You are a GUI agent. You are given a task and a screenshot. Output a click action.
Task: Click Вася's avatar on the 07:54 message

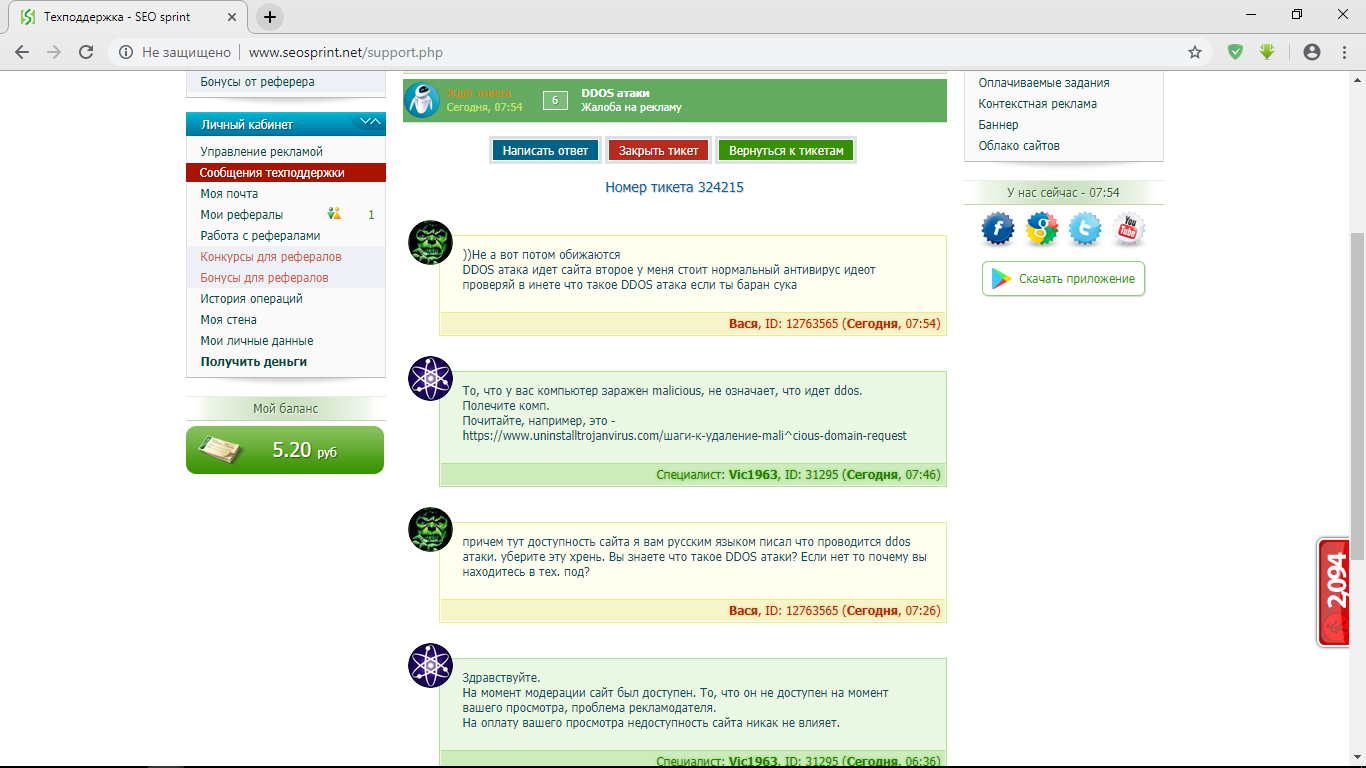pyautogui.click(x=431, y=243)
